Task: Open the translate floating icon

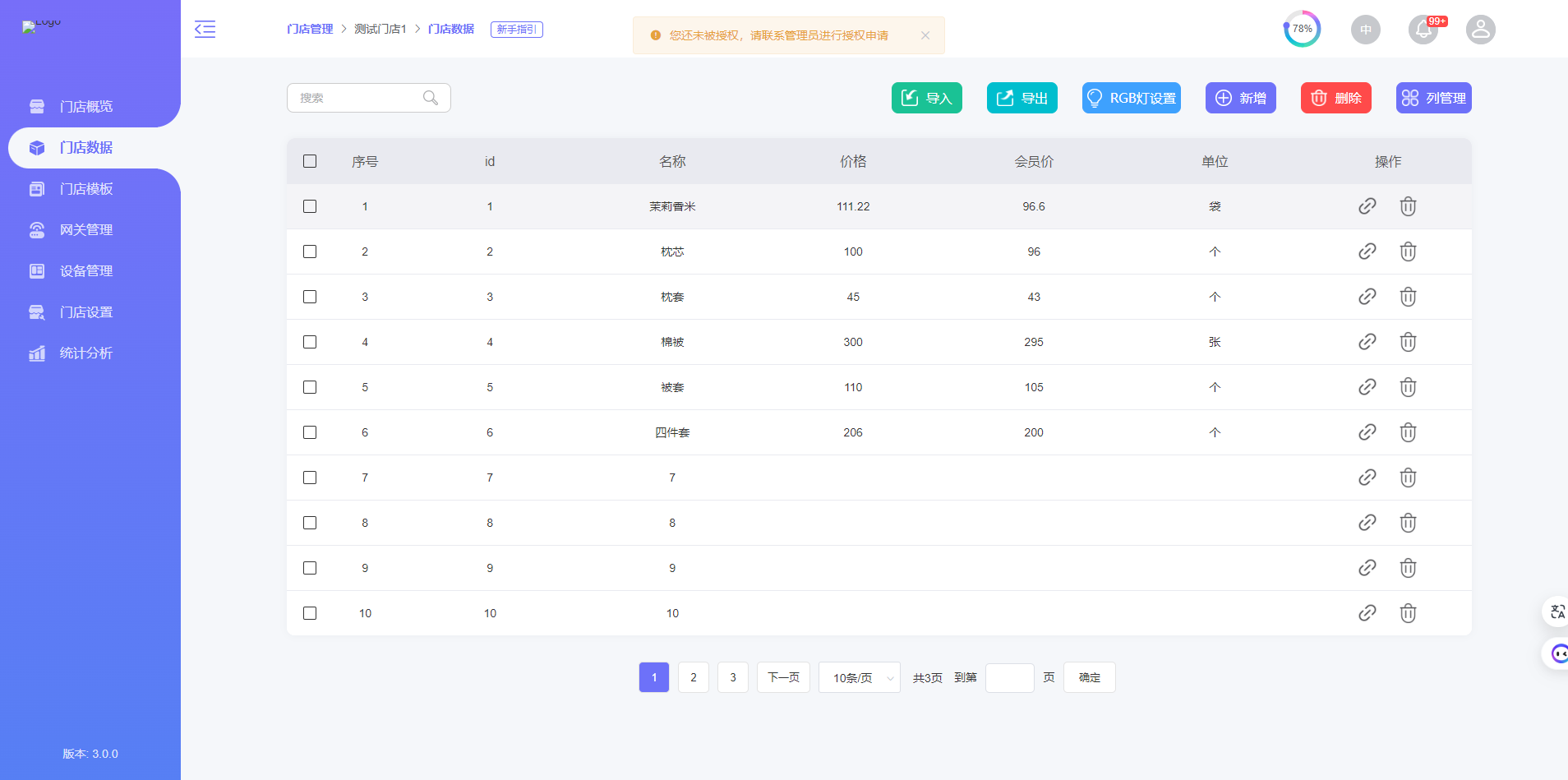Action: pos(1556,612)
